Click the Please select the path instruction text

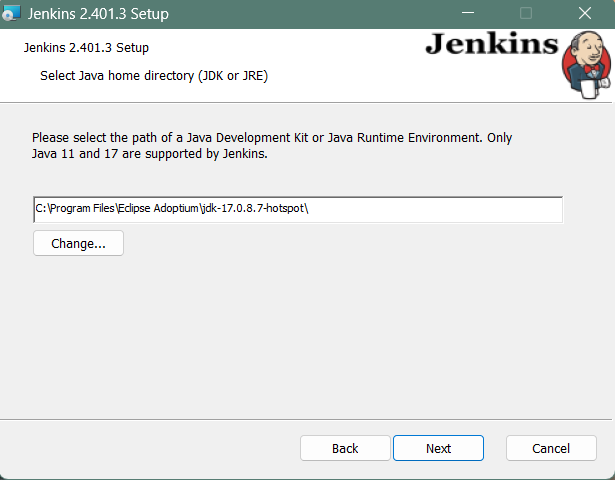[x=271, y=137]
